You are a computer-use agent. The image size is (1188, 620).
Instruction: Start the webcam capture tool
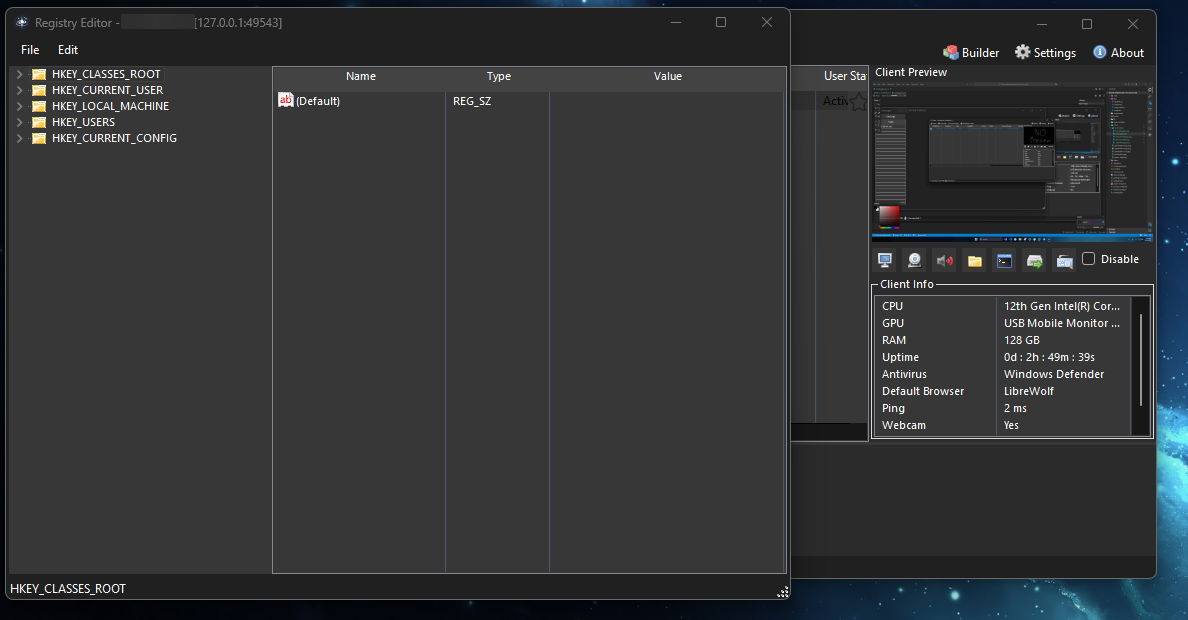[915, 259]
